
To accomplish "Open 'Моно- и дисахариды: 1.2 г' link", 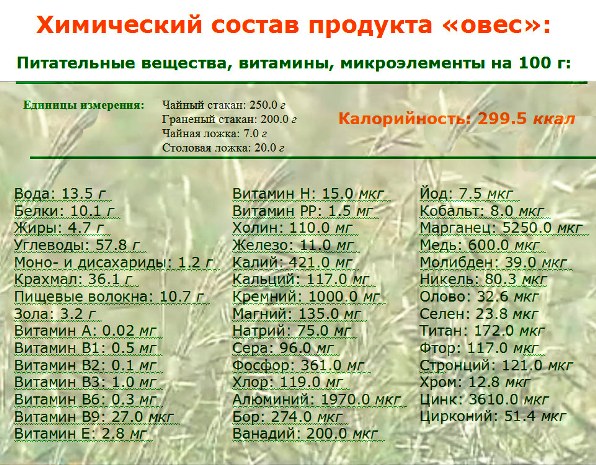I will (x=114, y=262).
